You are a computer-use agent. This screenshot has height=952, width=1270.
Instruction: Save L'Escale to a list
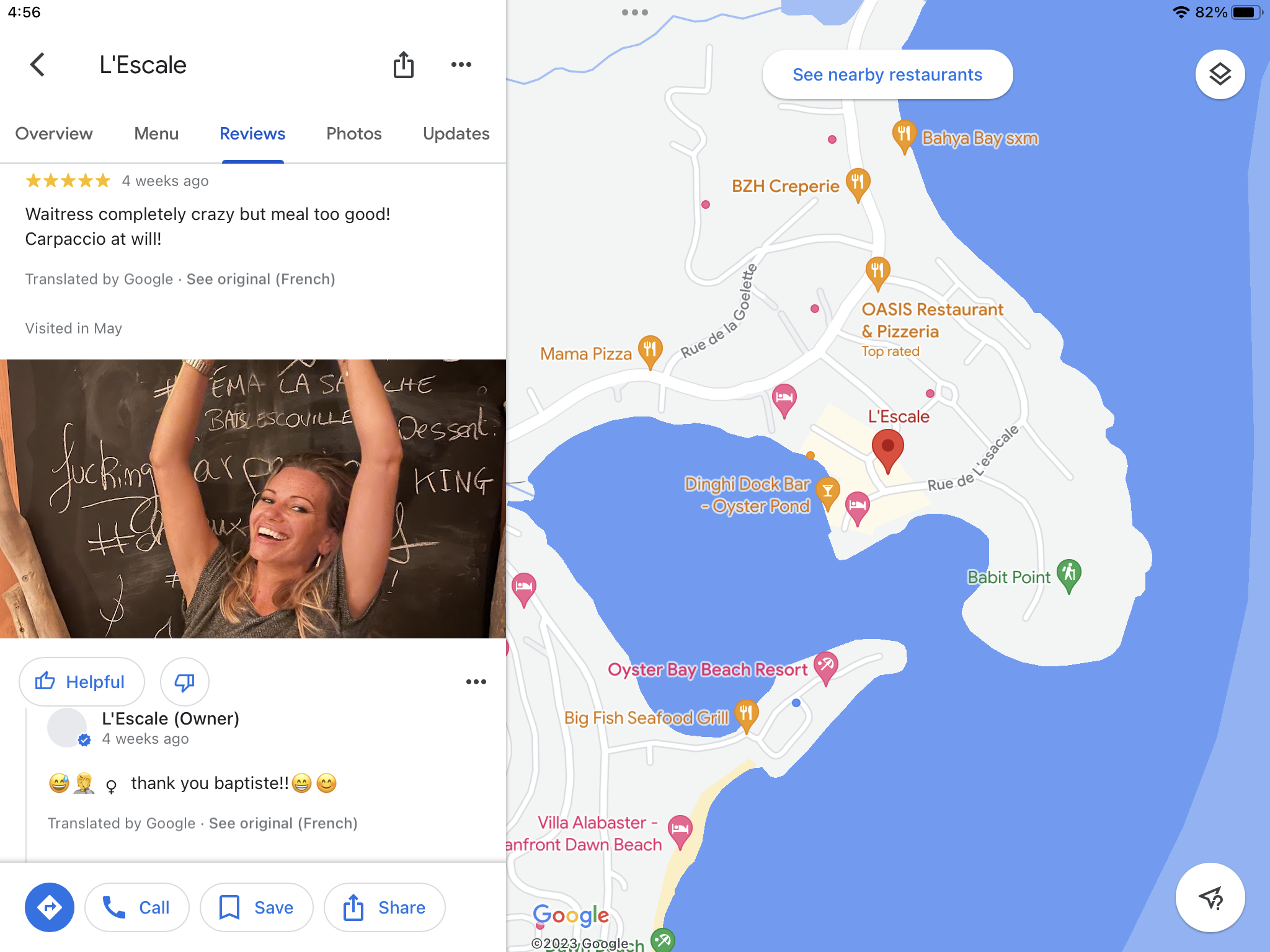pos(256,907)
